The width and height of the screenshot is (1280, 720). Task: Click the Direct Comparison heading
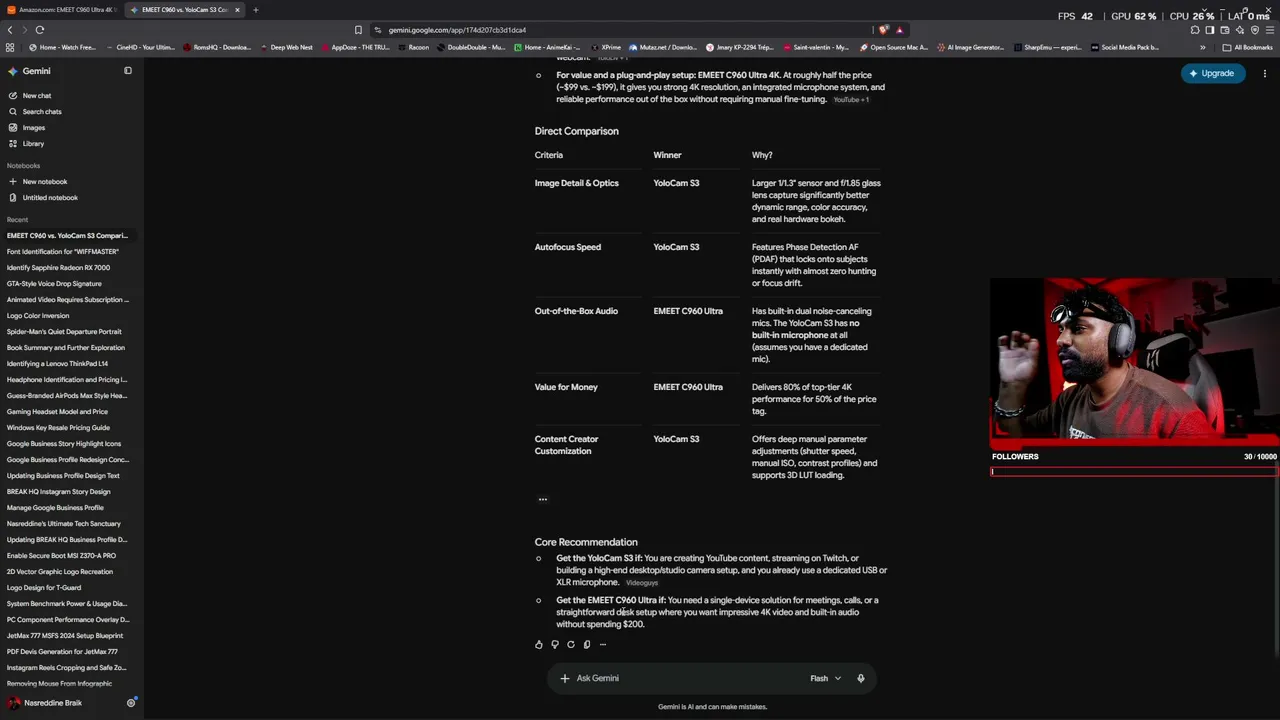pyautogui.click(x=577, y=131)
